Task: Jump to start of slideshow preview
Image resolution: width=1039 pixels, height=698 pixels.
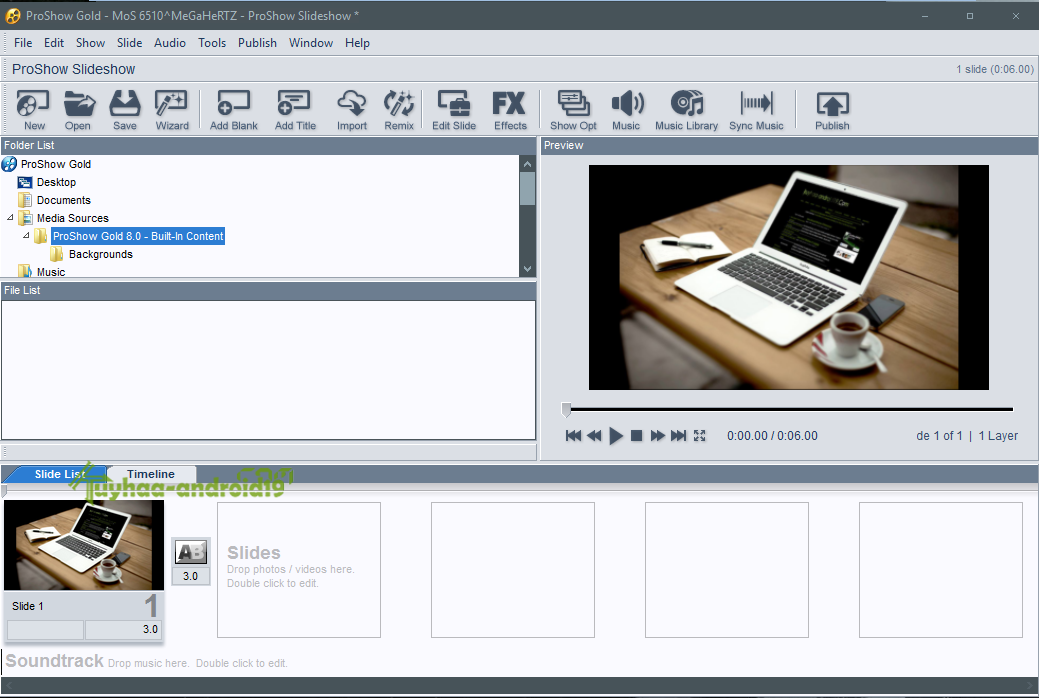Action: [573, 436]
